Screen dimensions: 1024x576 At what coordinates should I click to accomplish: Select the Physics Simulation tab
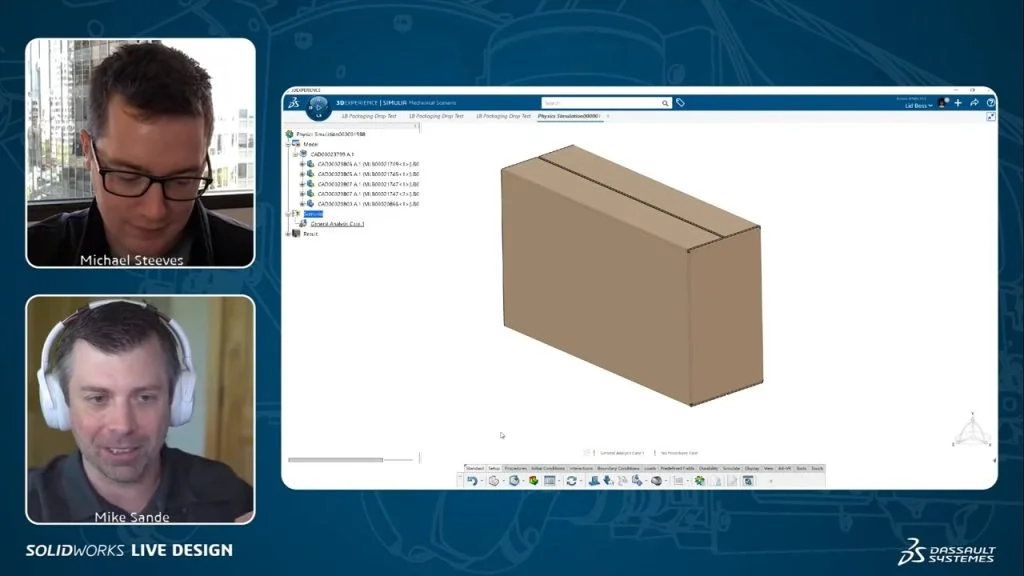click(569, 116)
